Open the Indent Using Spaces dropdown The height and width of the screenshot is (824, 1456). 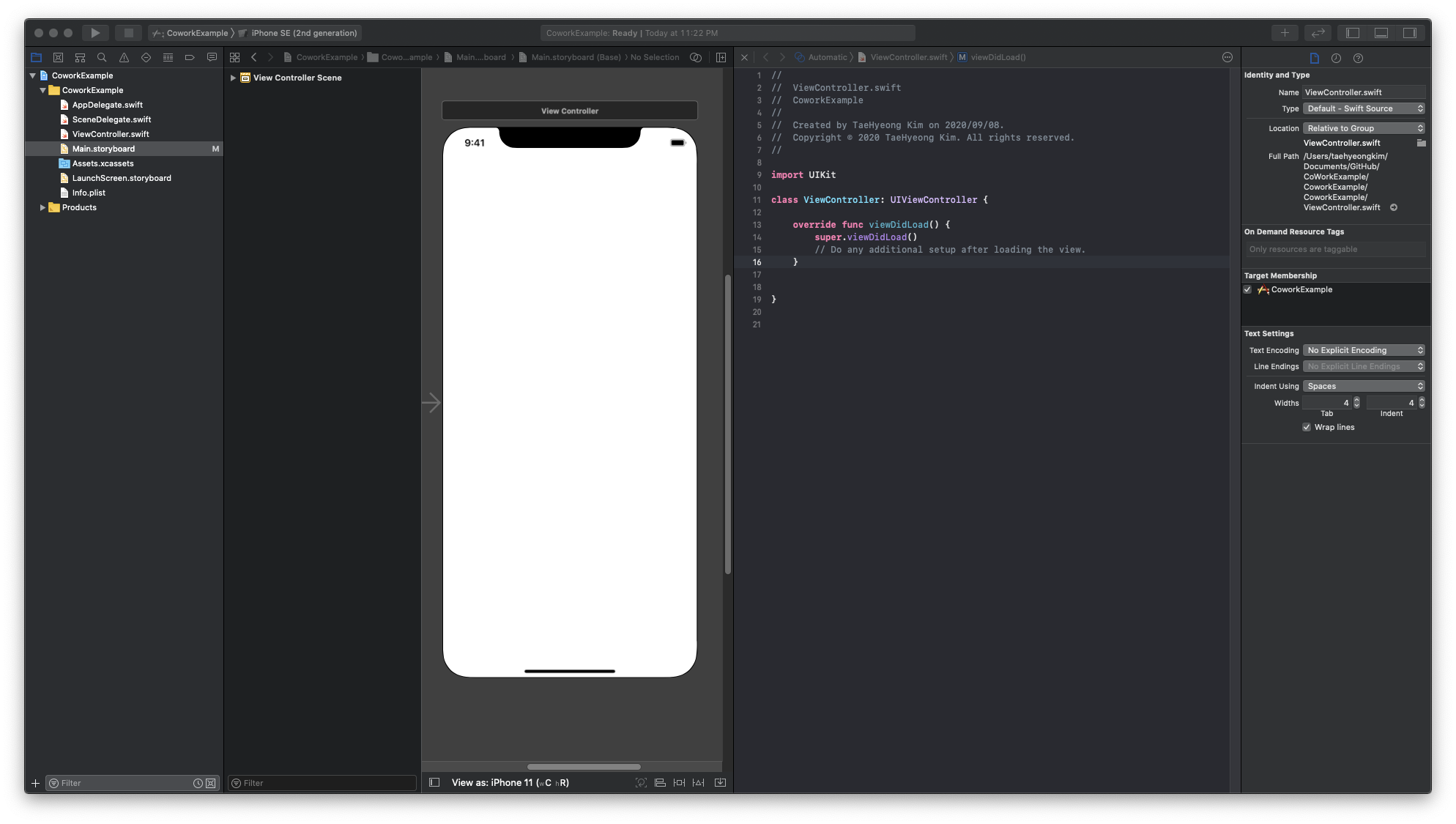pyautogui.click(x=1364, y=386)
